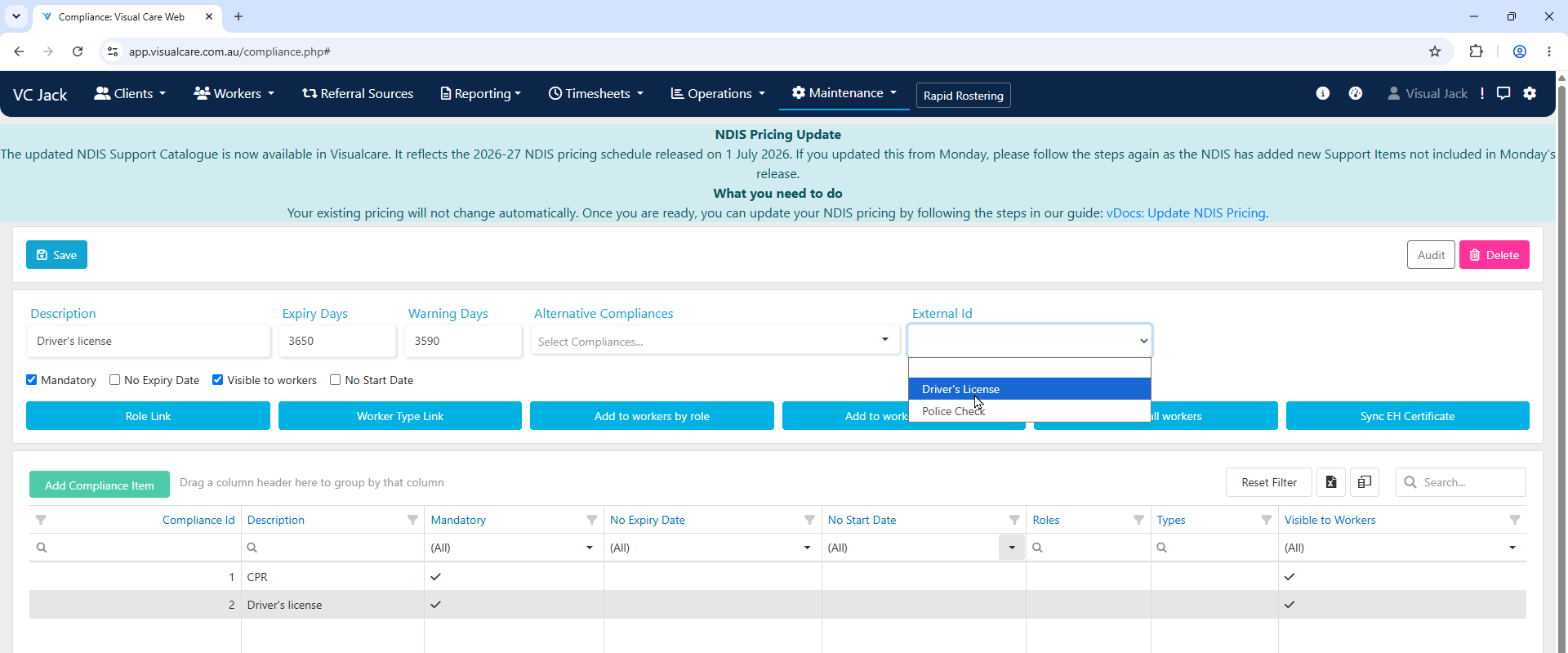Image resolution: width=1568 pixels, height=653 pixels.
Task: Open the Workers menu
Action: 234,93
